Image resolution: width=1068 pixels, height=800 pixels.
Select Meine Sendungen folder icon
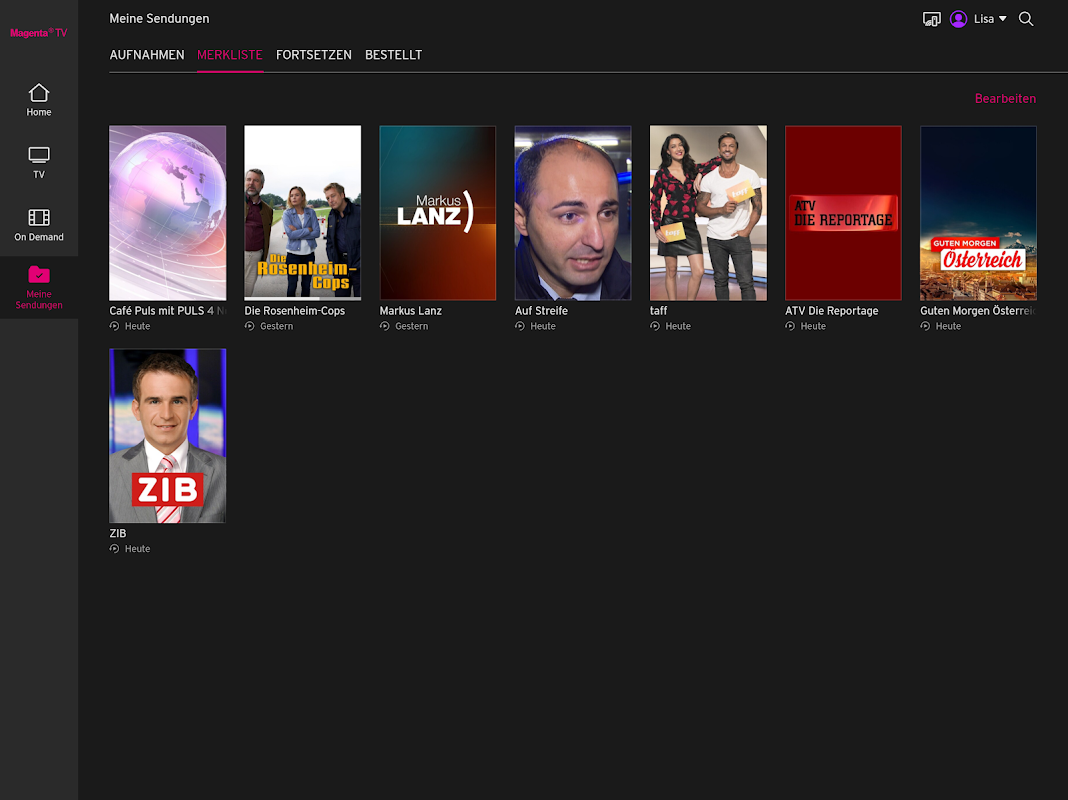[39, 274]
